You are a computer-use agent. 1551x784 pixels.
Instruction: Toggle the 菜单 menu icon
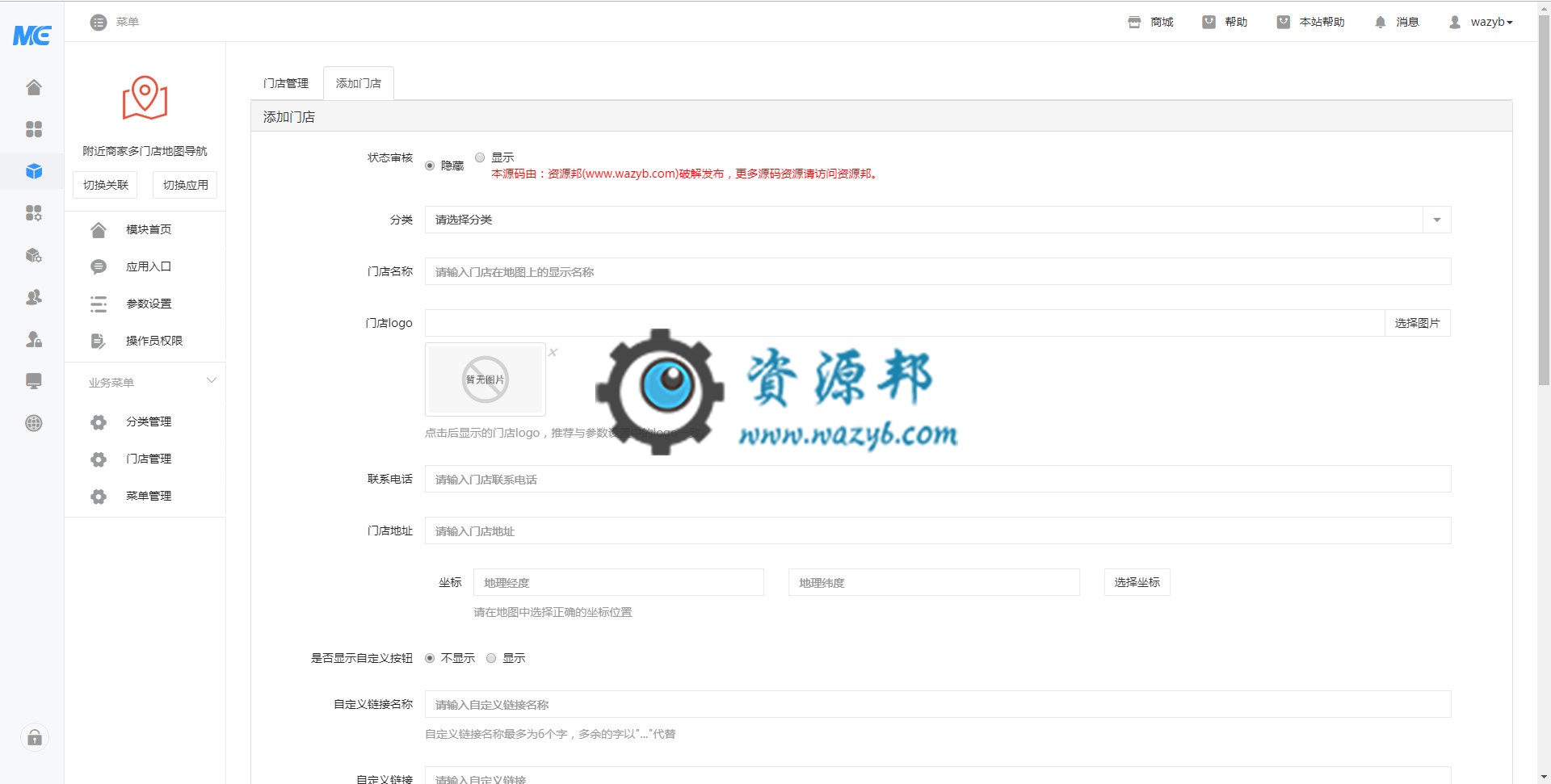click(x=99, y=23)
